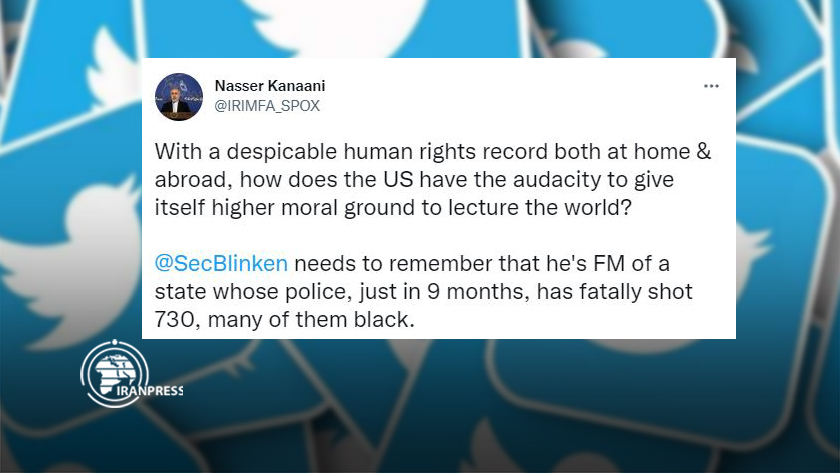Open the tweet's three-dot more options menu
Viewport: 840px width, 473px height.
[711, 86]
